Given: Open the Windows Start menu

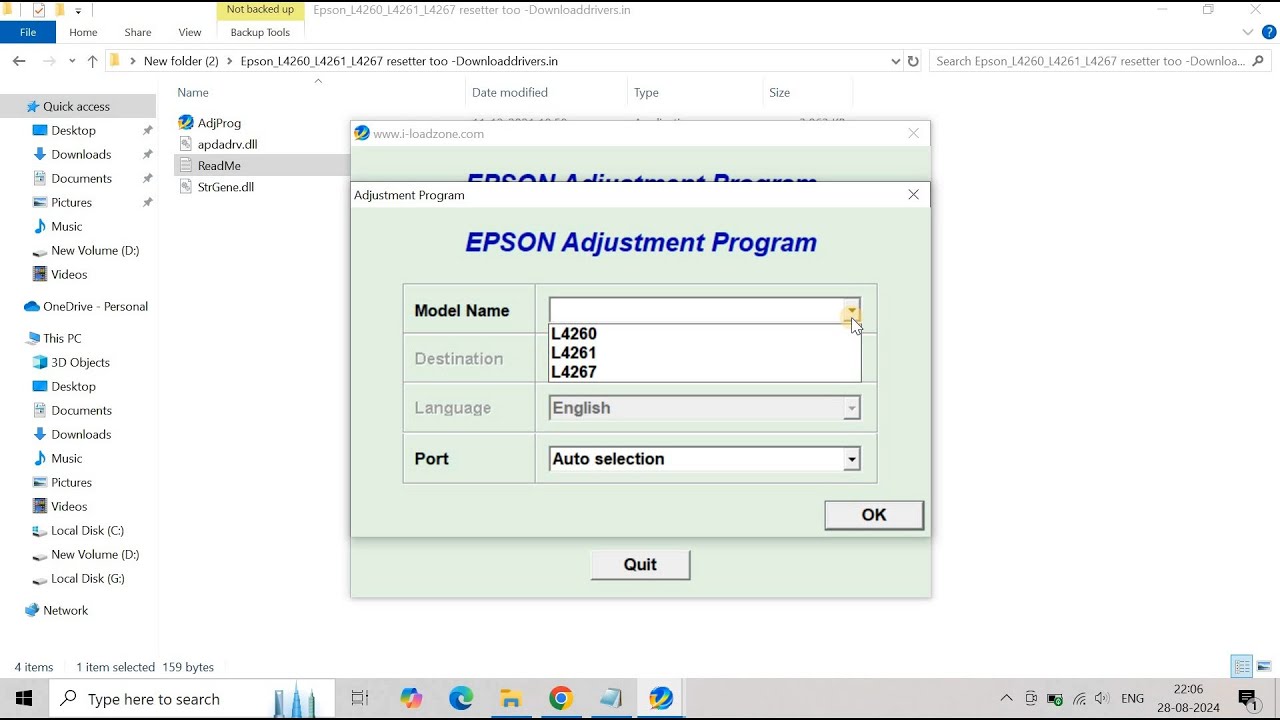Looking at the screenshot, I should coord(24,699).
